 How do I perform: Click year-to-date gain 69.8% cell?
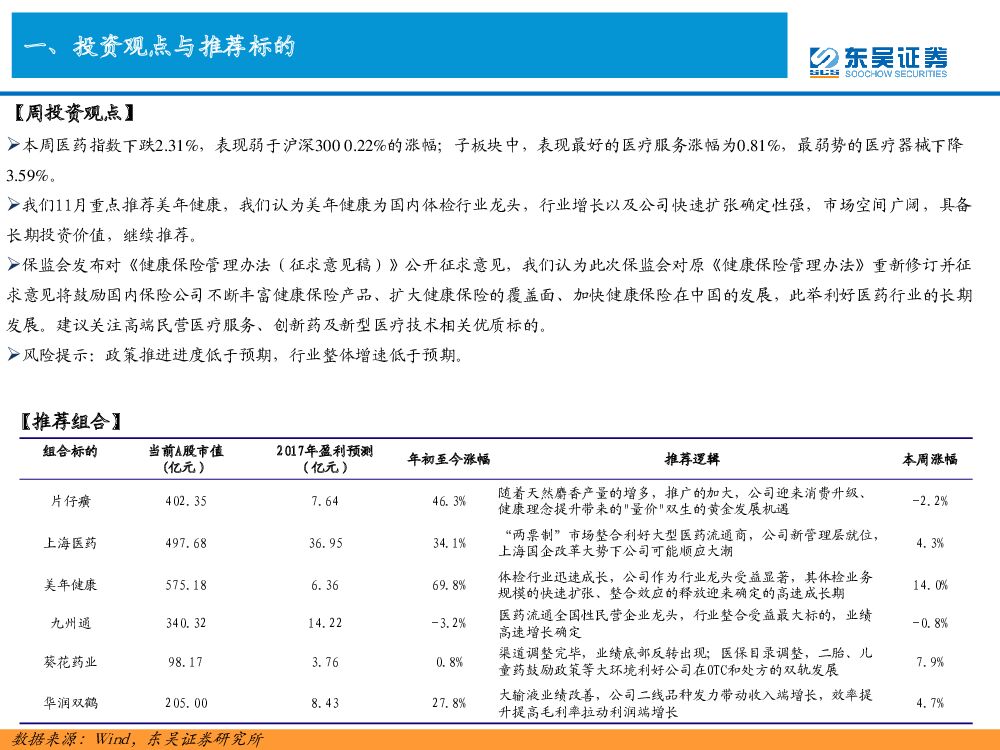(449, 585)
